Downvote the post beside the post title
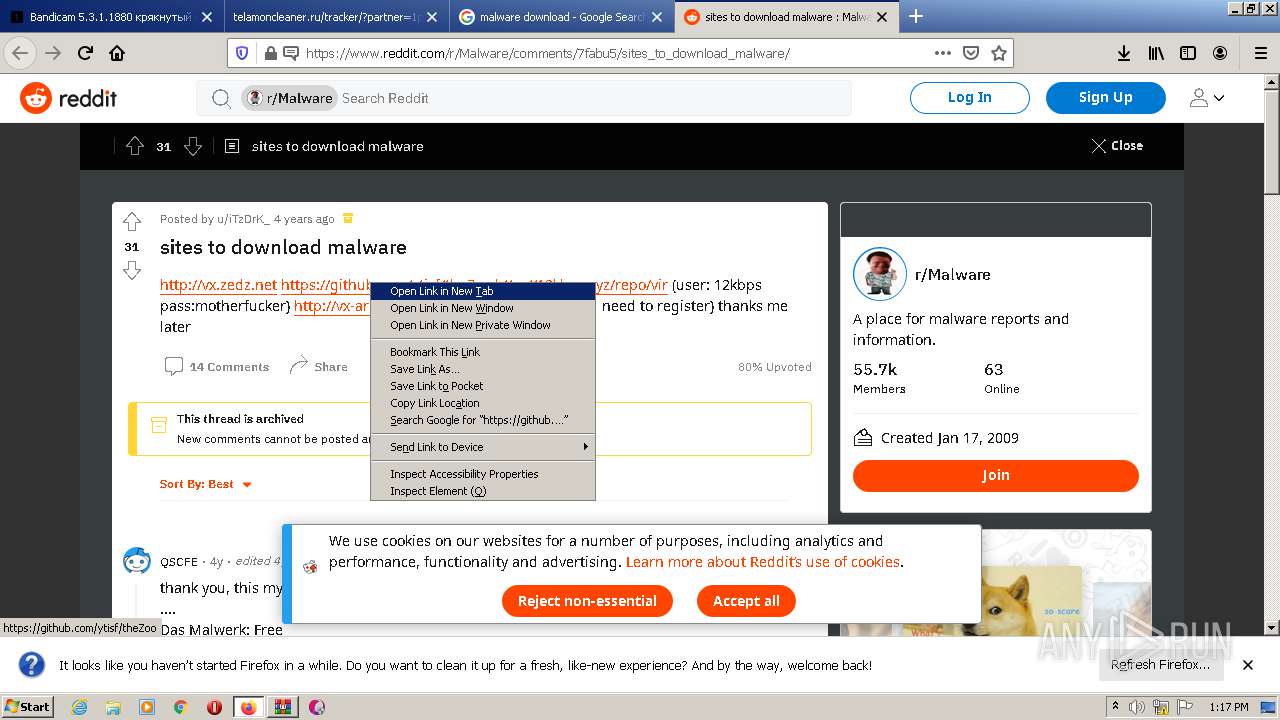 [131, 270]
